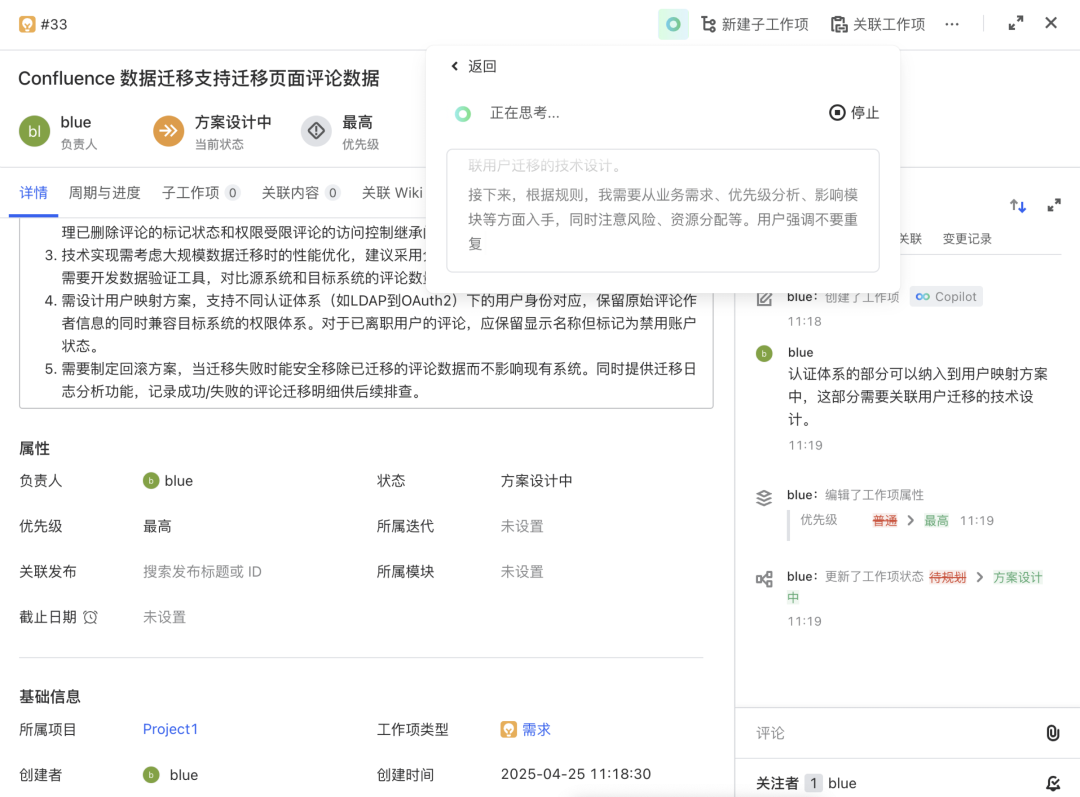Open the 最高 priority selector in header
The height and width of the screenshot is (797, 1080).
point(340,131)
